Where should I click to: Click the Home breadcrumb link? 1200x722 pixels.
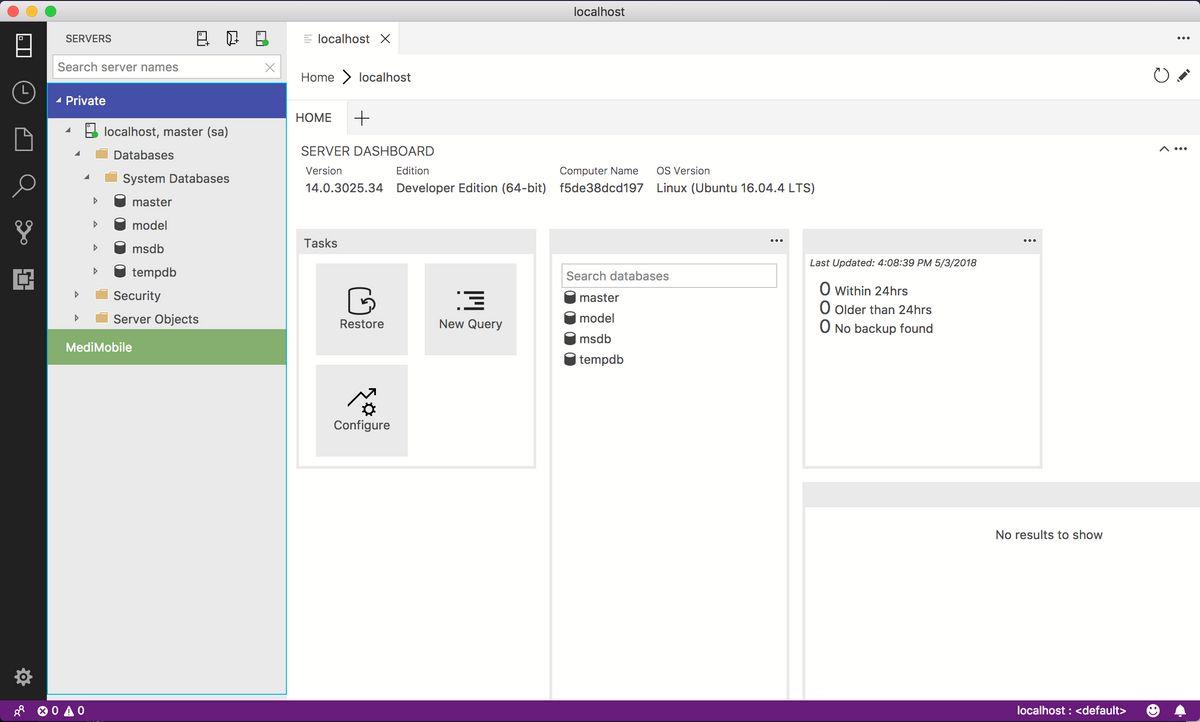click(x=317, y=77)
